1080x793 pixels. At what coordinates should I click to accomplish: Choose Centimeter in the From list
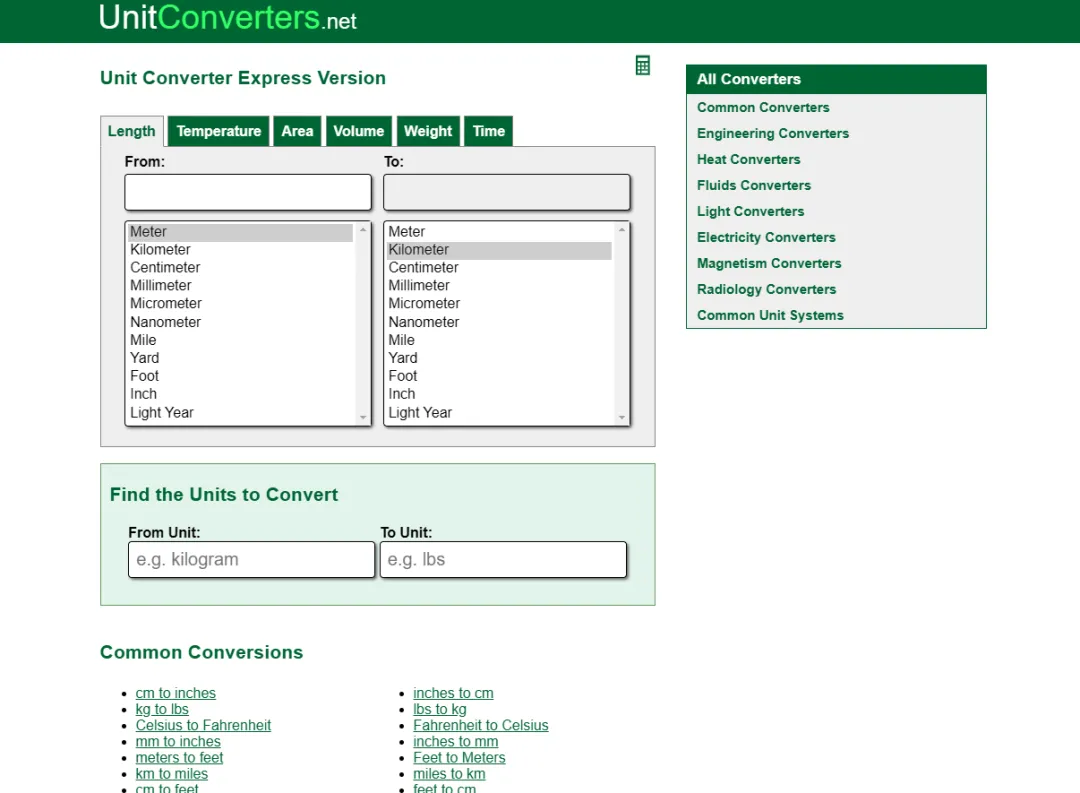click(x=240, y=267)
